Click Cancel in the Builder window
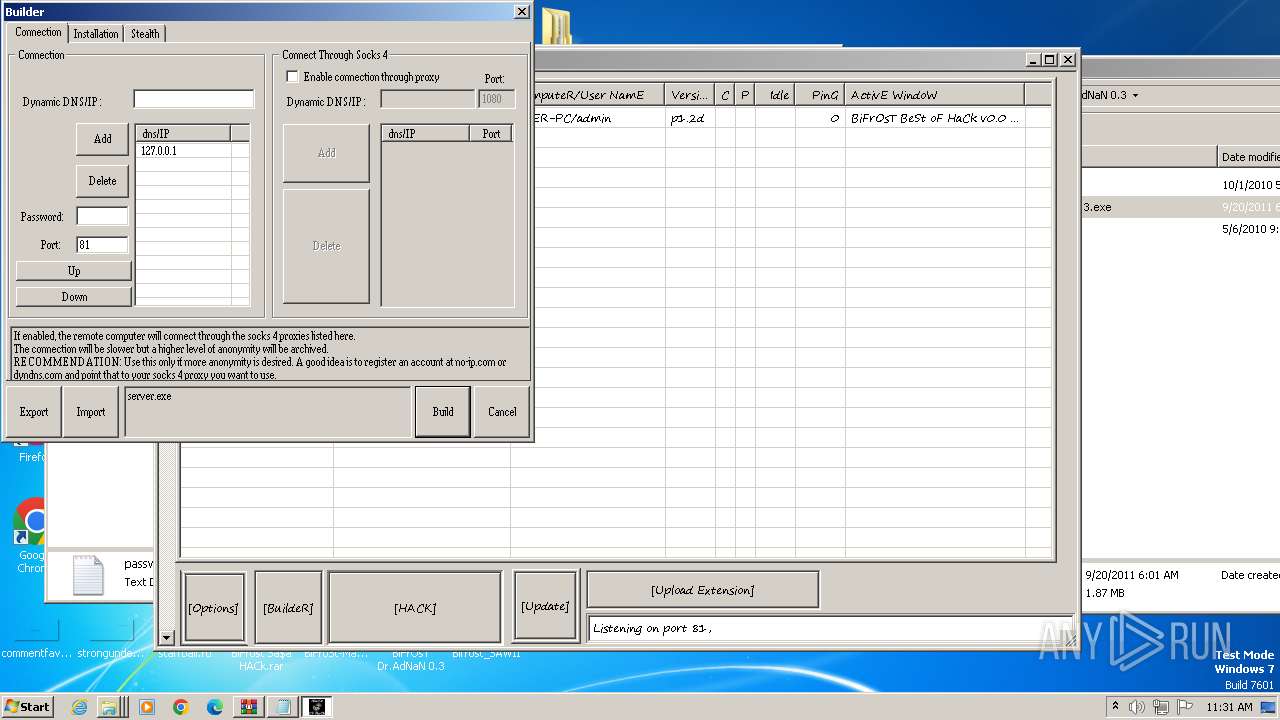This screenshot has height=720, width=1280. (x=502, y=412)
